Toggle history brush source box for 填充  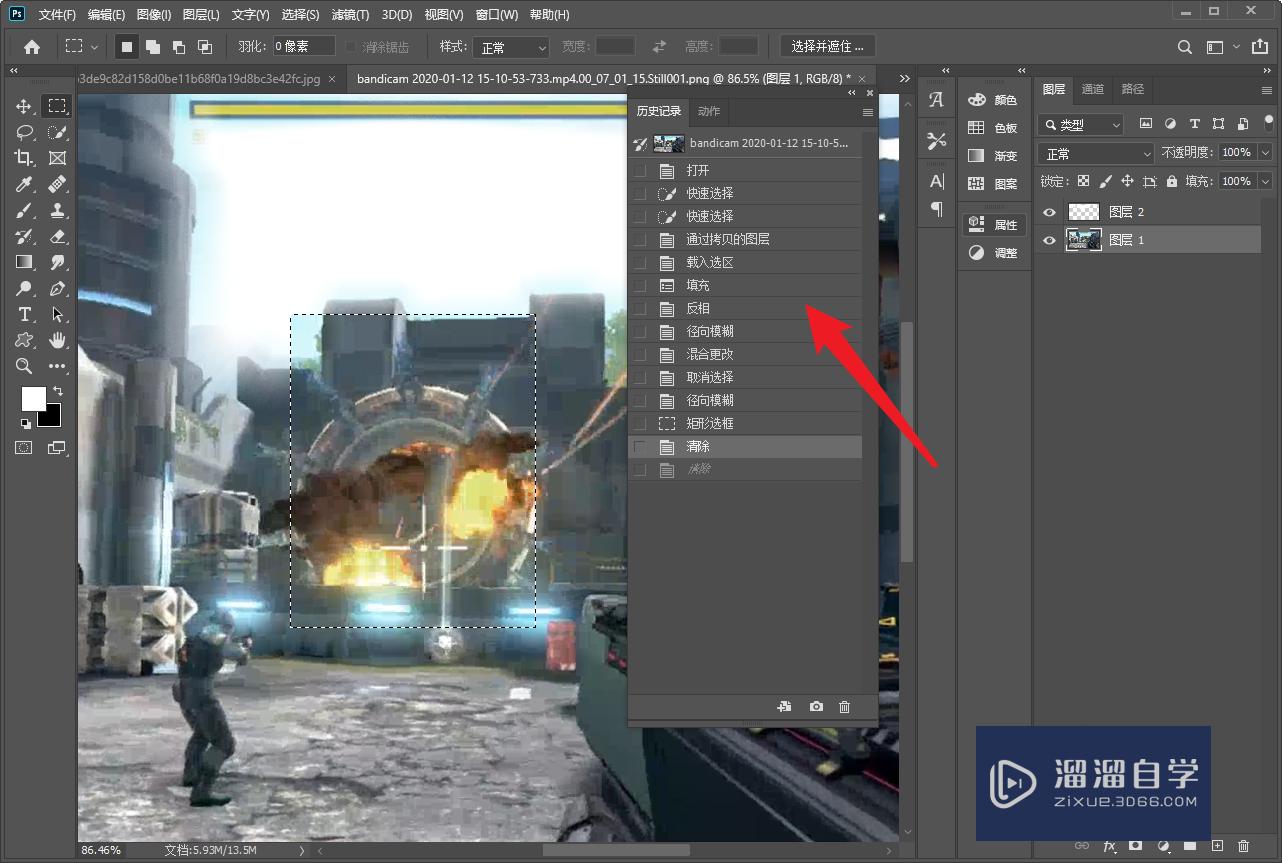pos(640,286)
